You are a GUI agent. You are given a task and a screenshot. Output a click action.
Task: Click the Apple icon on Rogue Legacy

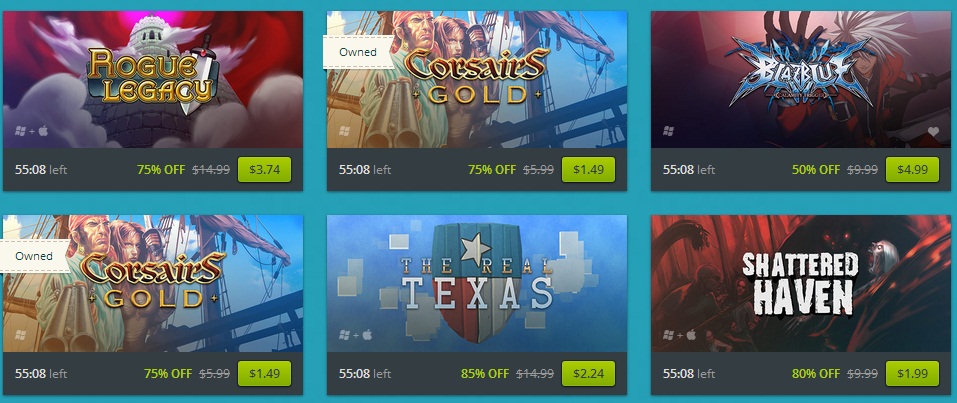click(43, 131)
